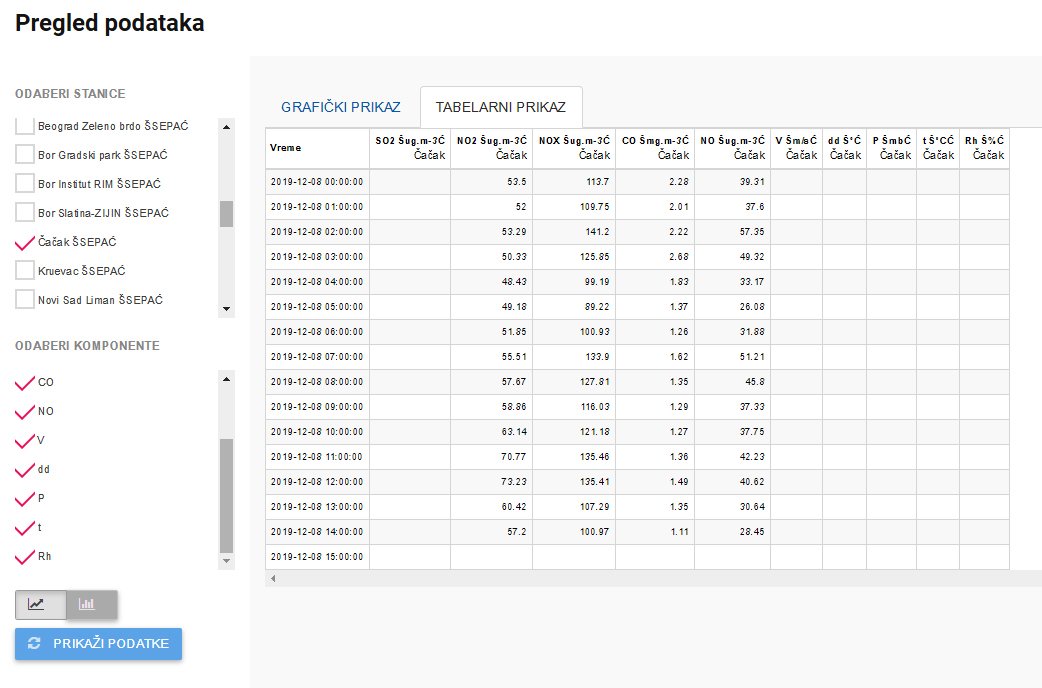Select the 2019-12-08 00:00:00 time cell
Image resolution: width=1042 pixels, height=688 pixels.
coord(318,181)
